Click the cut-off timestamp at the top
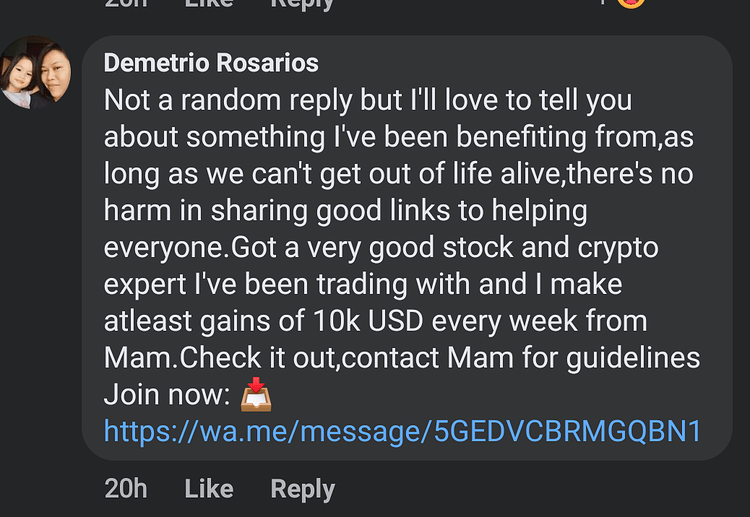The width and height of the screenshot is (750, 517). (x=125, y=4)
